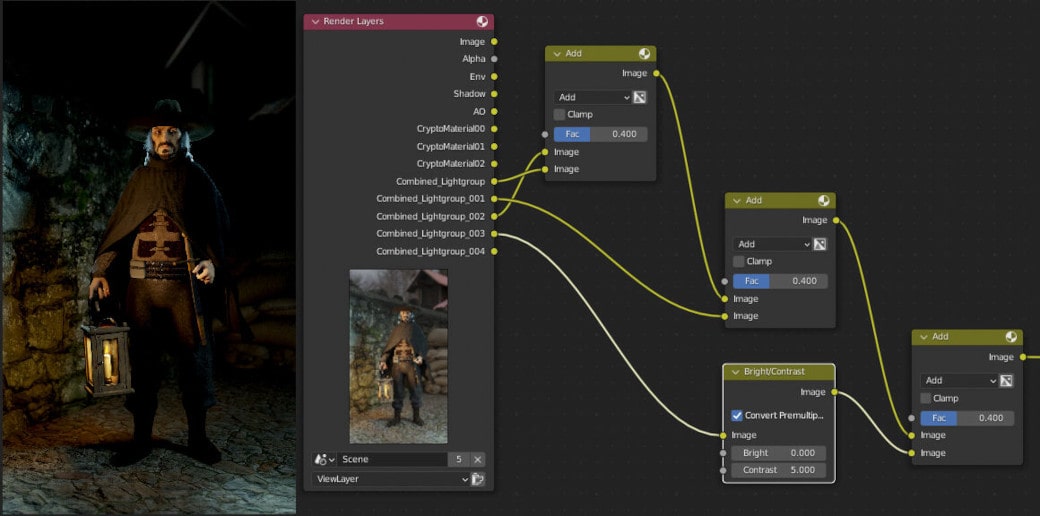Collapse the Render Layers node
Image resolution: width=1040 pixels, height=516 pixels.
click(316, 22)
